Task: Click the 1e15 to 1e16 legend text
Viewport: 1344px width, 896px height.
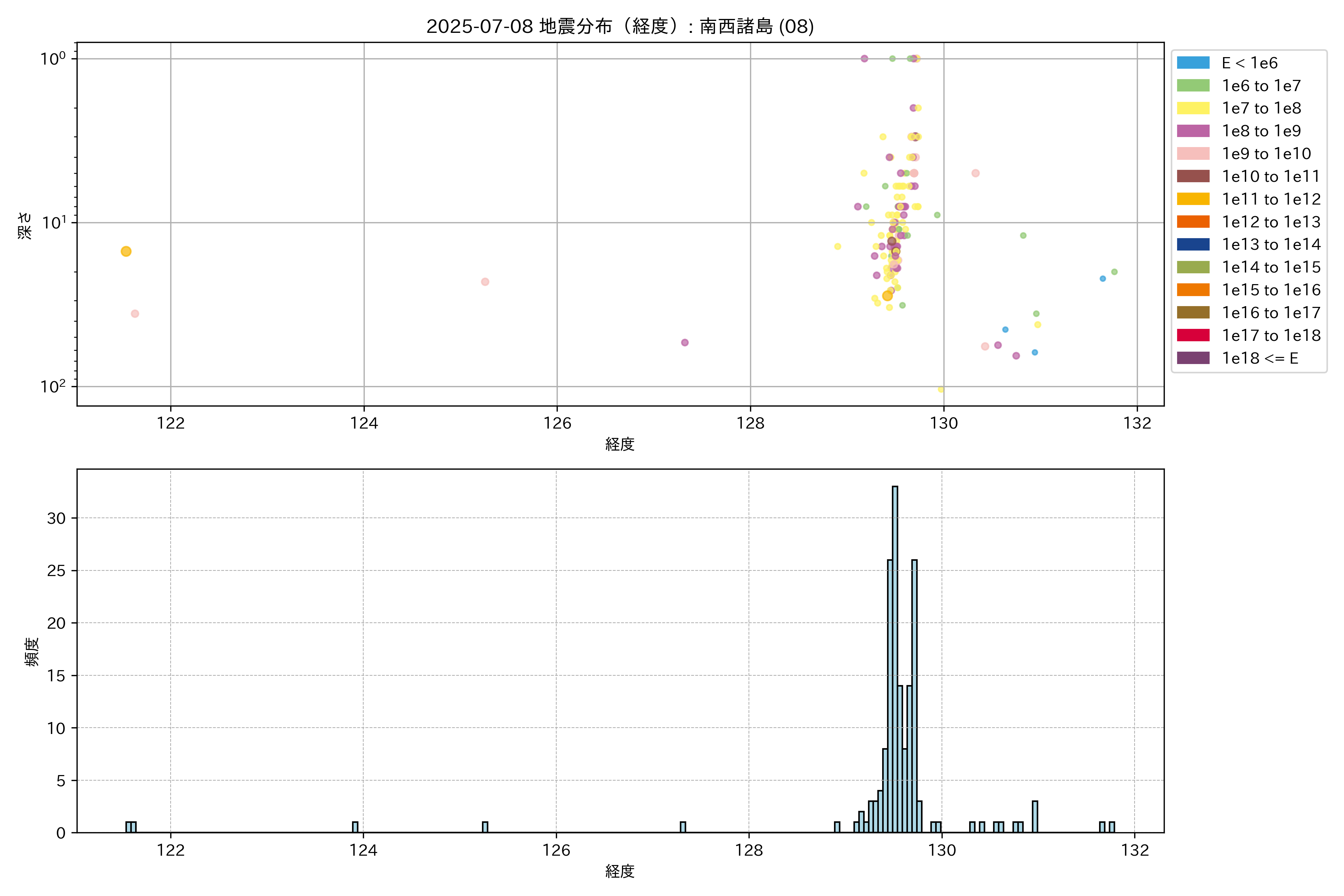Action: coord(1271,290)
